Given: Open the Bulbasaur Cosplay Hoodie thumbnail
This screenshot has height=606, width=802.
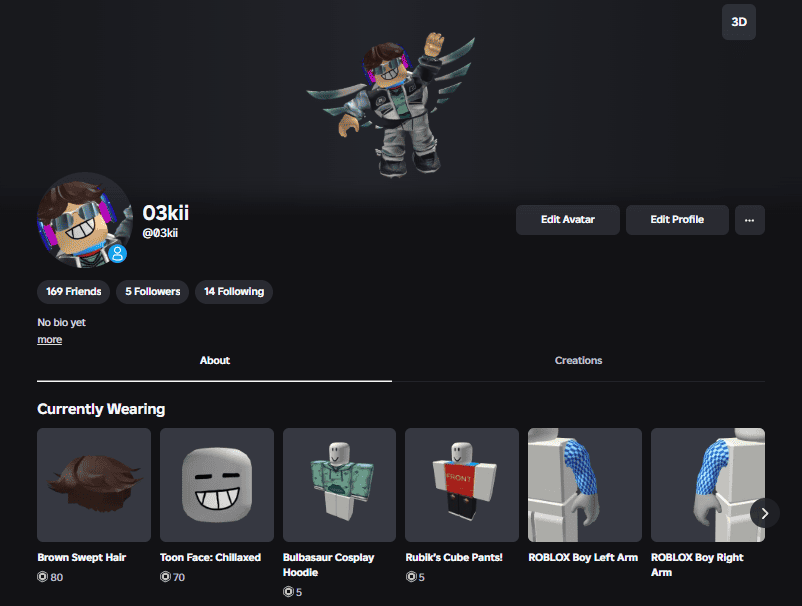Looking at the screenshot, I should tap(340, 485).
